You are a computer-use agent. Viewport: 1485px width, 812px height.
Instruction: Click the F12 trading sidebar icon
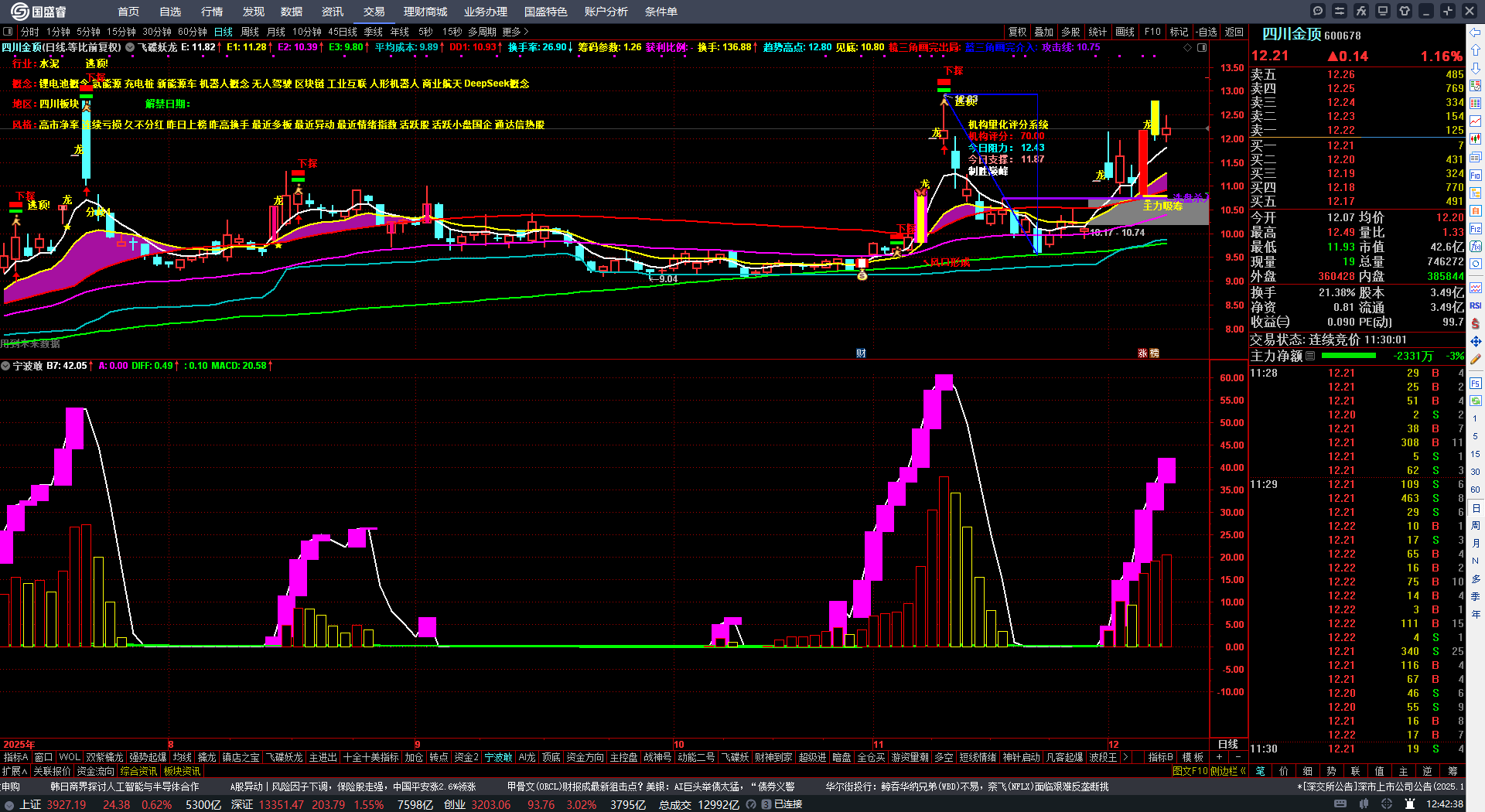pos(1476,229)
